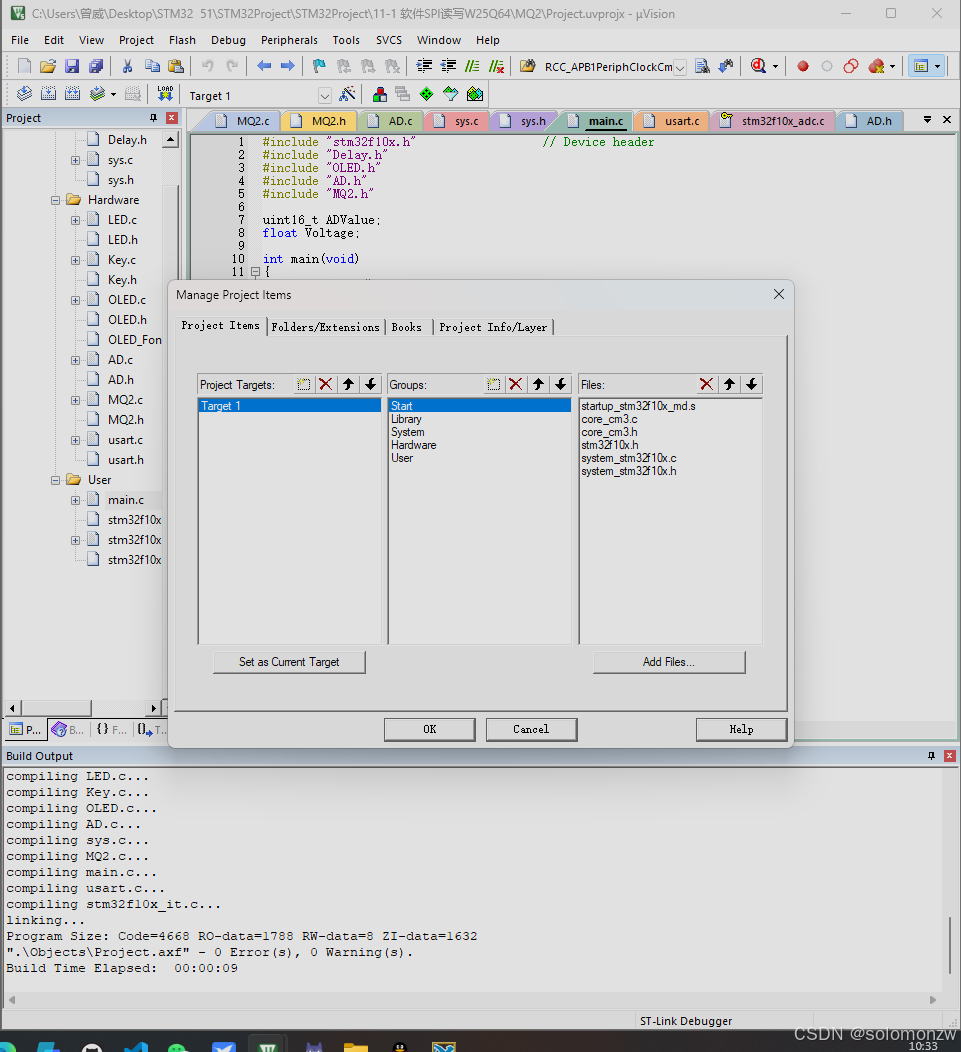Create a new group in Groups list
This screenshot has height=1052, width=961.
coord(493,384)
